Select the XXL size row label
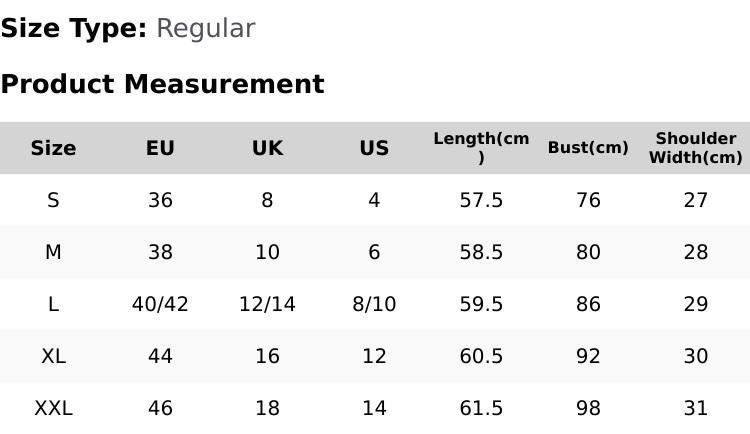This screenshot has height=434, width=750. 53,408
